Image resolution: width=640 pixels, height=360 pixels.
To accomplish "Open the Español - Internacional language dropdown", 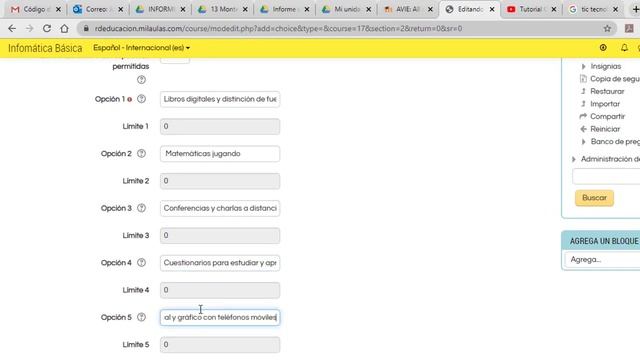I will pos(141,48).
